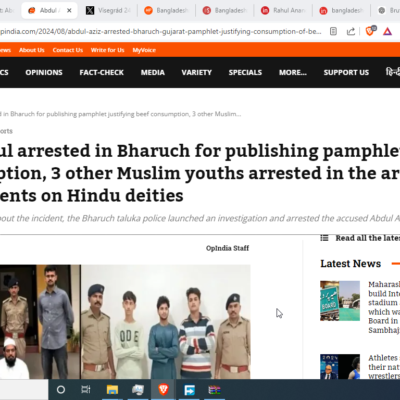Click the italic article summary text
The width and height of the screenshot is (400, 400).
[x=200, y=218]
